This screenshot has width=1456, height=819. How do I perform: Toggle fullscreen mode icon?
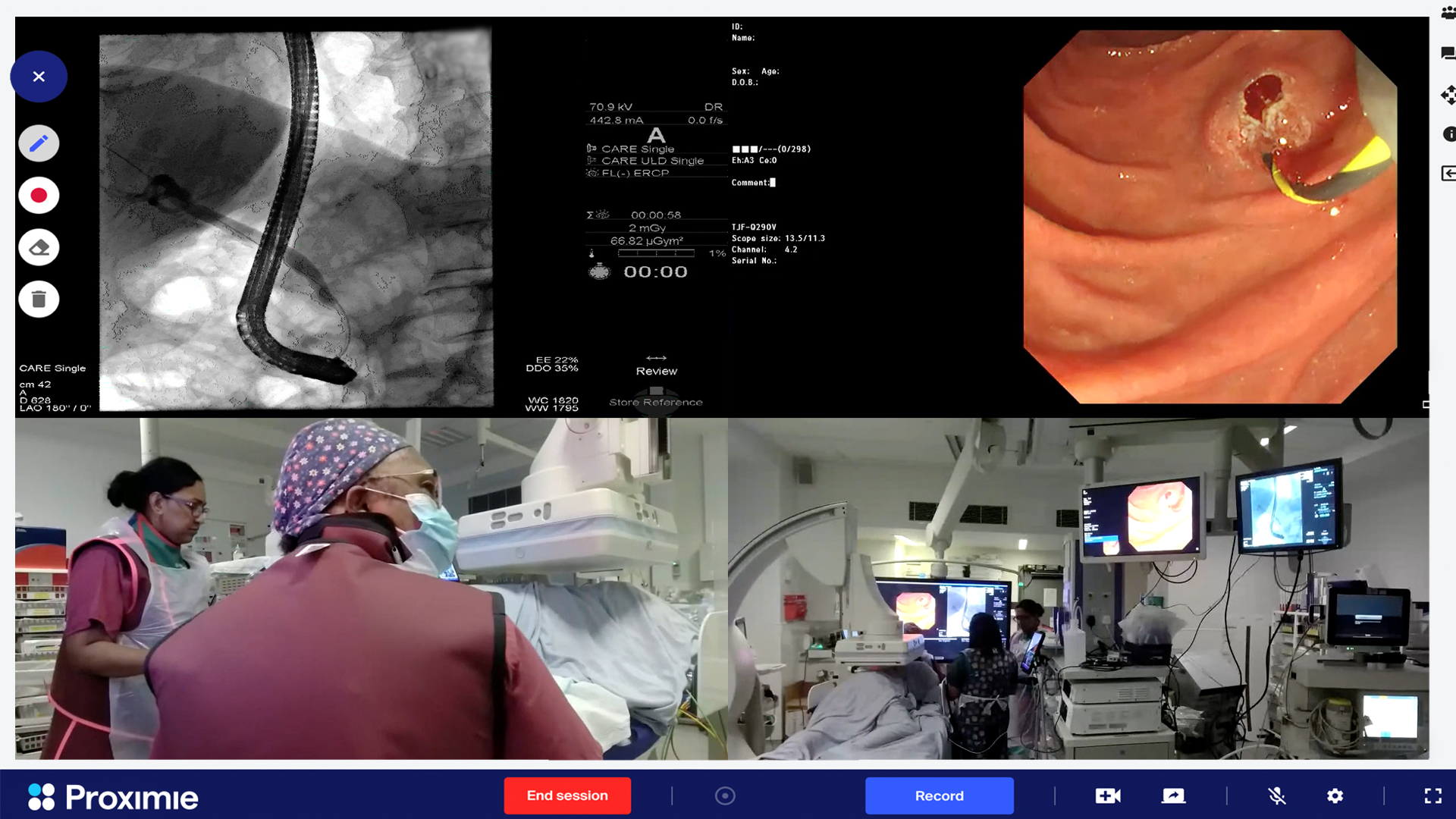1432,795
